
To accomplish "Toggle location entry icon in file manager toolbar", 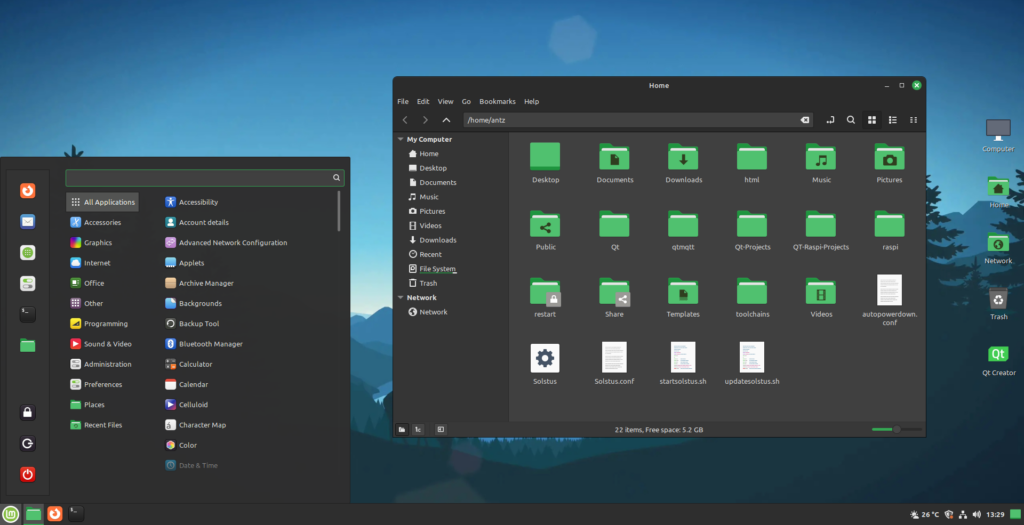I will click(x=830, y=120).
